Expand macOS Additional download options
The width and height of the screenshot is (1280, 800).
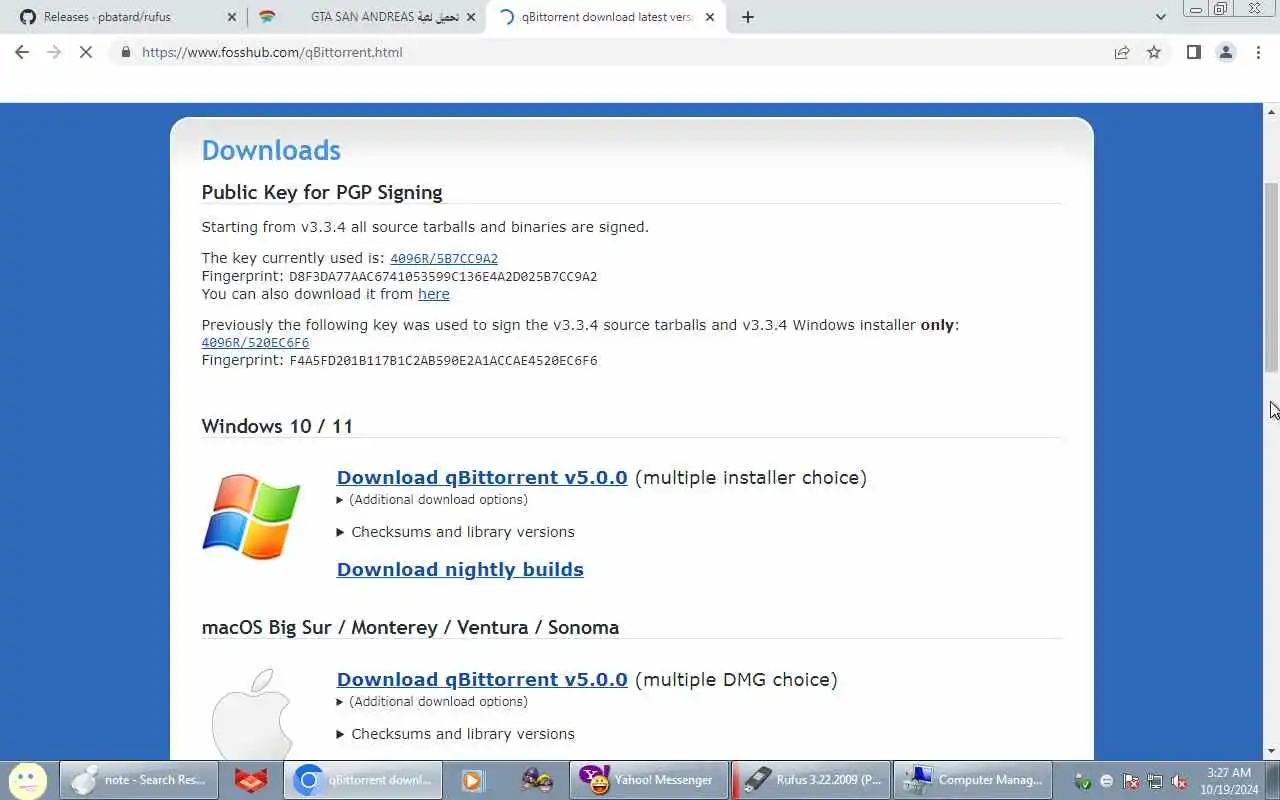(432, 701)
